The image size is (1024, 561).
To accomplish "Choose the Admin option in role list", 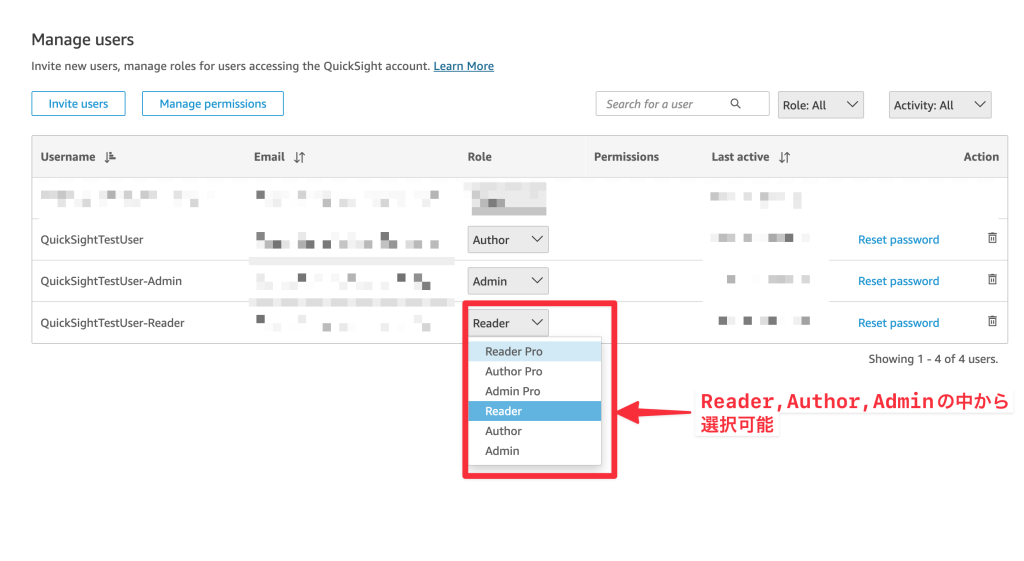I will (534, 451).
